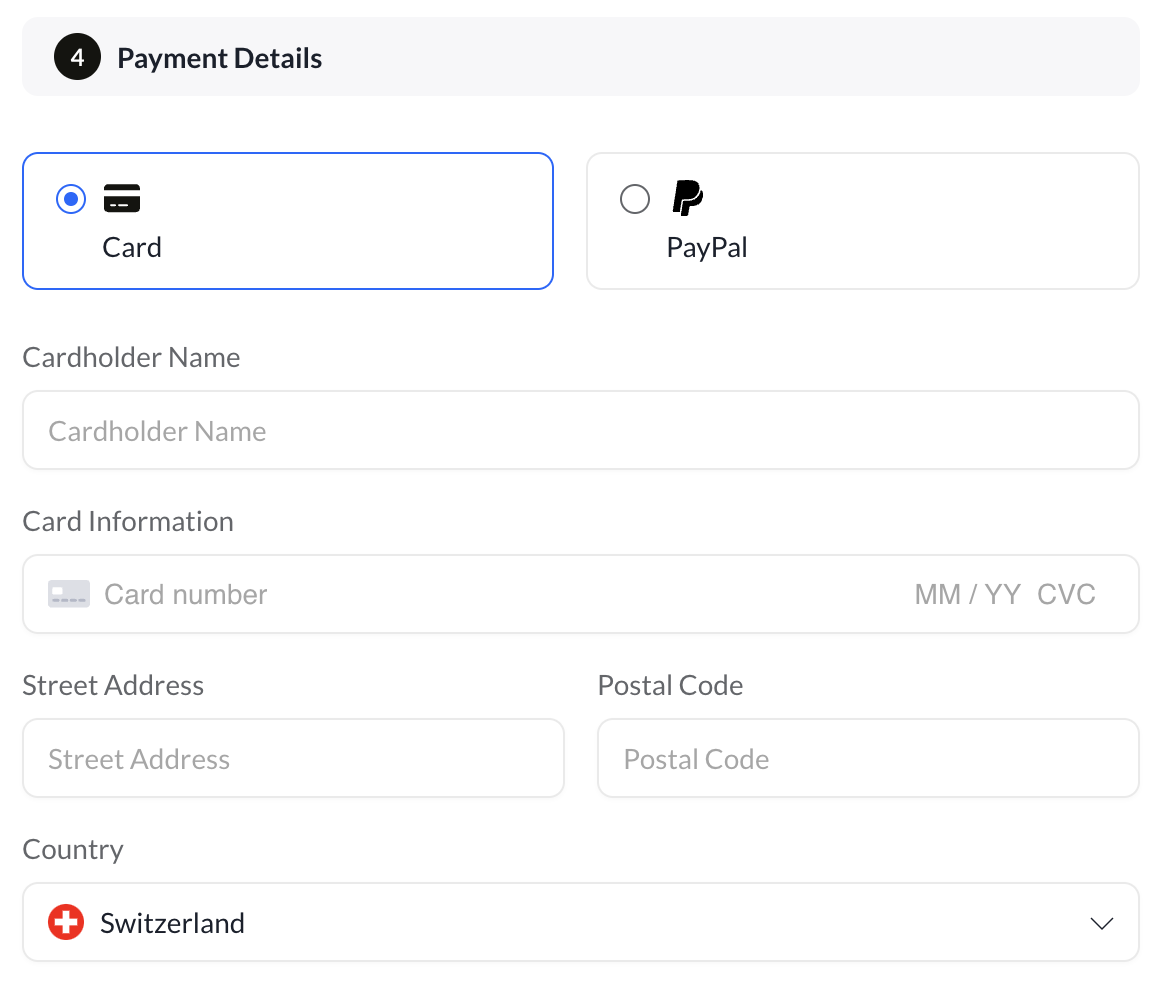Click the PayPal logo icon
This screenshot has width=1160, height=990.
(687, 198)
